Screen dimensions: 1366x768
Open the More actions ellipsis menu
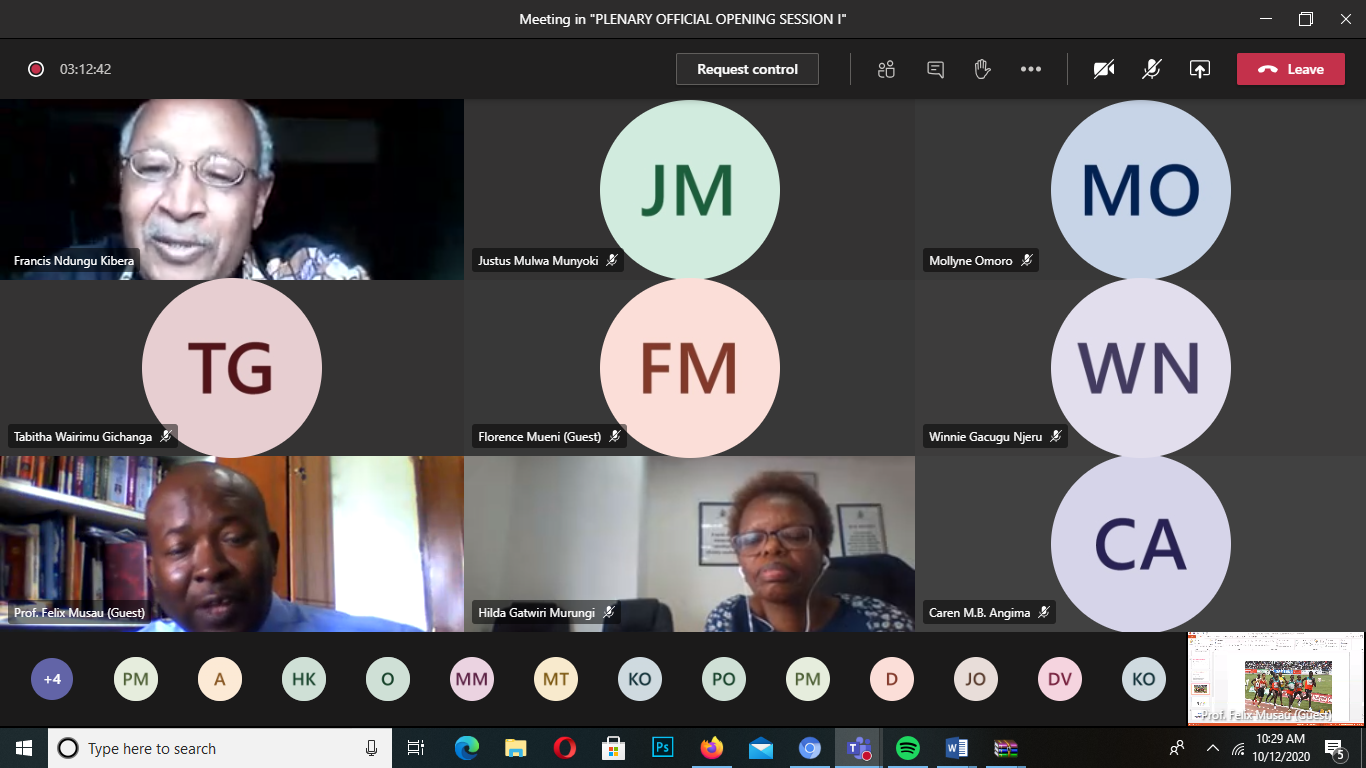pos(1031,69)
